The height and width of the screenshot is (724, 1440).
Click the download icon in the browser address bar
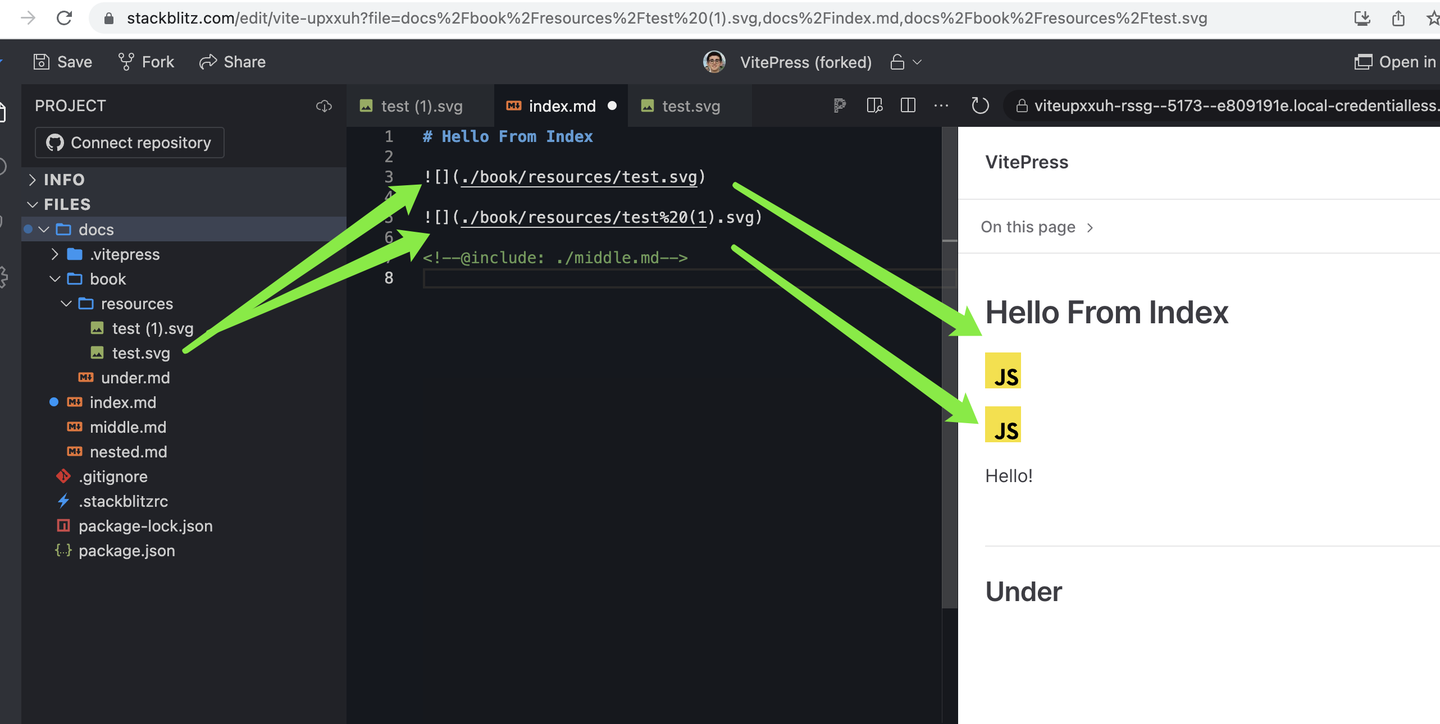1362,18
